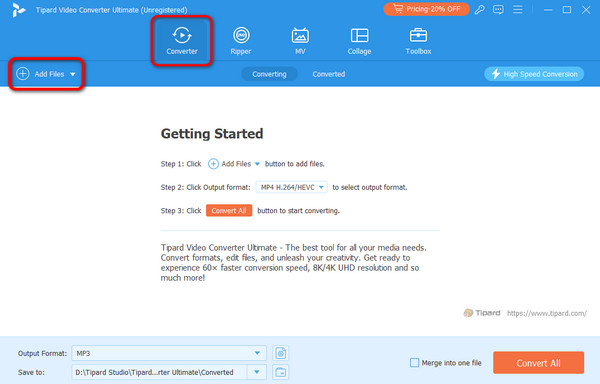
Task: Click the Pricing-20% OFF button
Action: point(427,9)
